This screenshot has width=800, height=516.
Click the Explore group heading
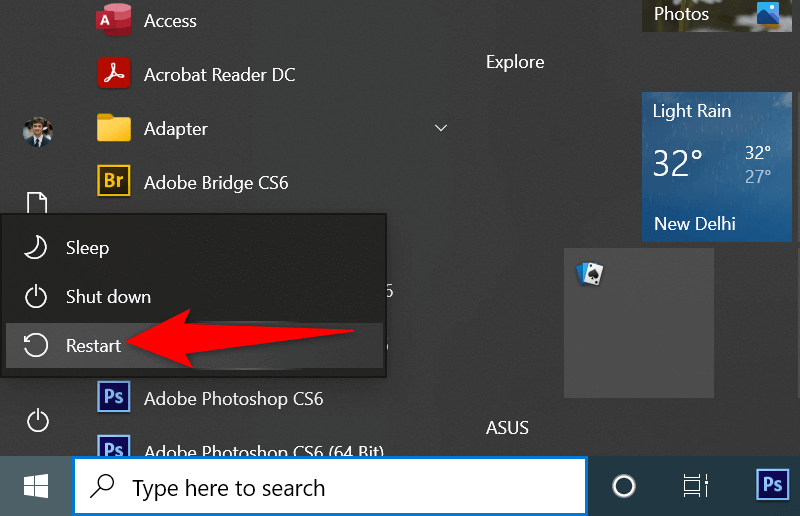coord(515,62)
